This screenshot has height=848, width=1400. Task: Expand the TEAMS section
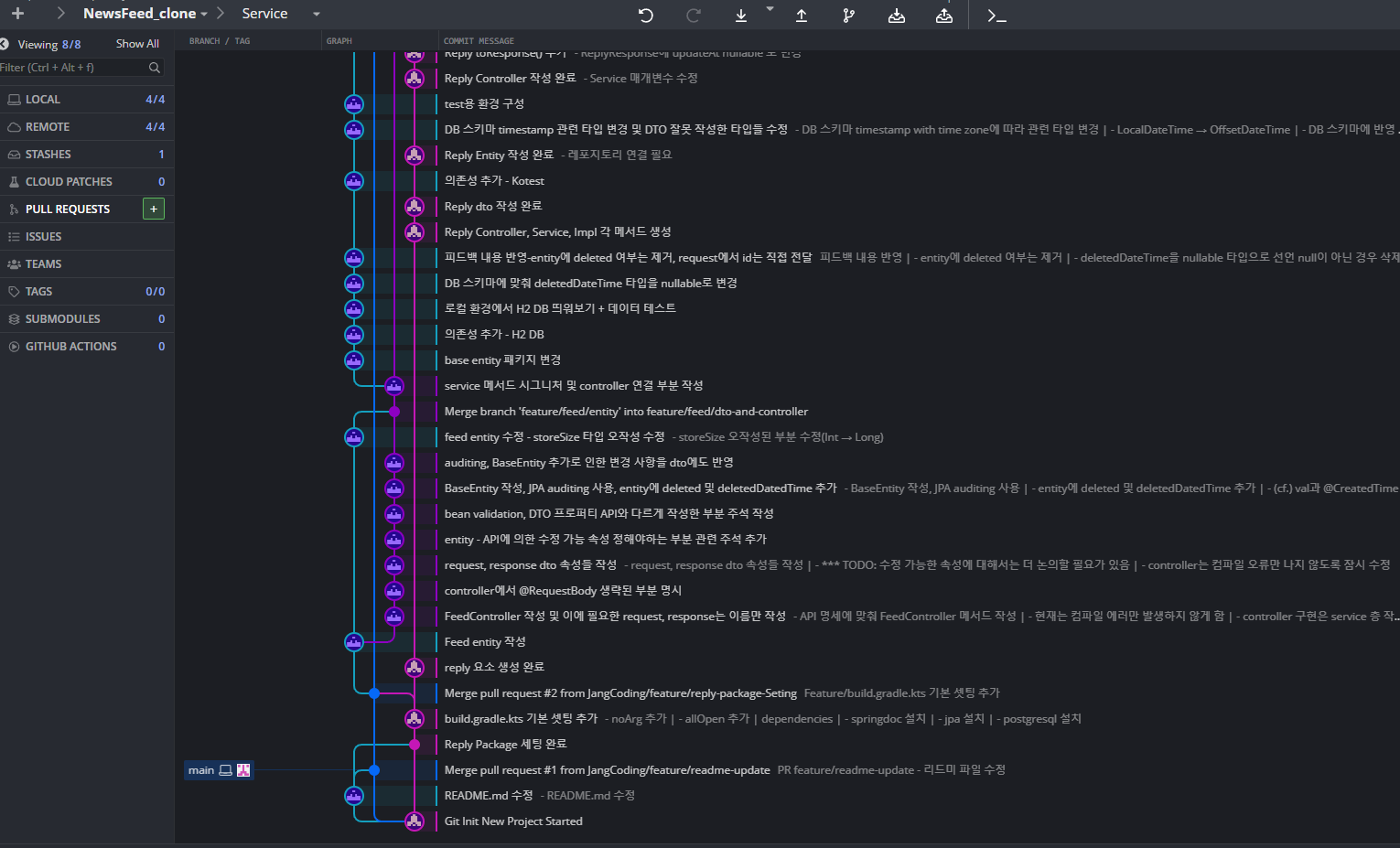(x=87, y=264)
